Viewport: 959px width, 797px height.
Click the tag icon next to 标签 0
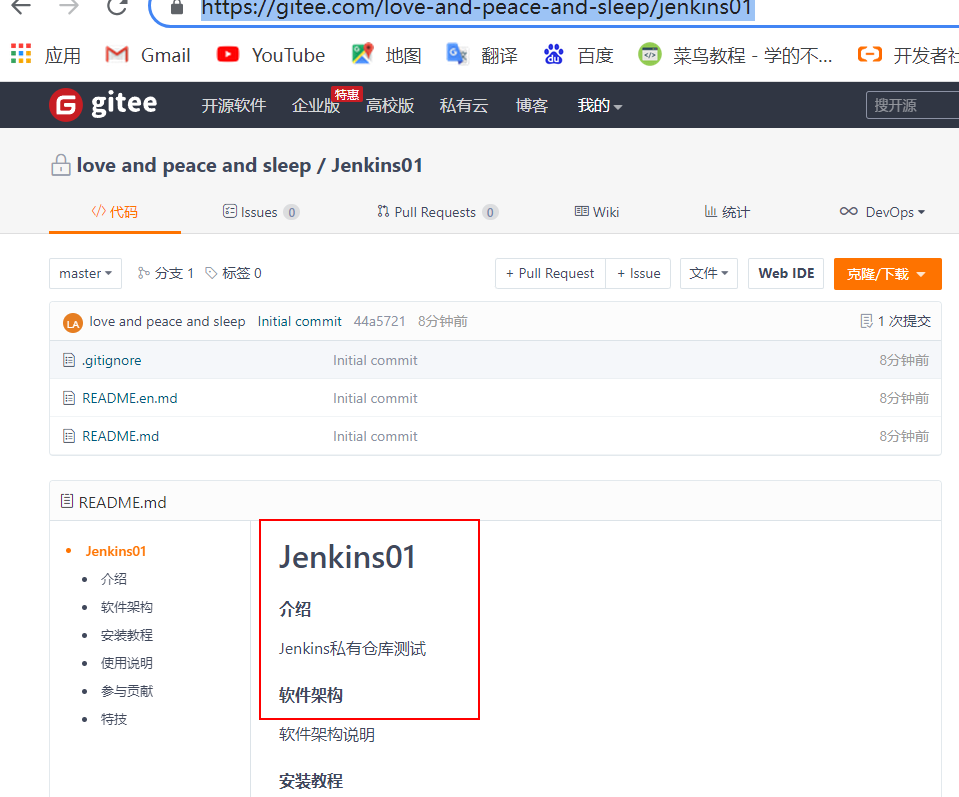209,272
